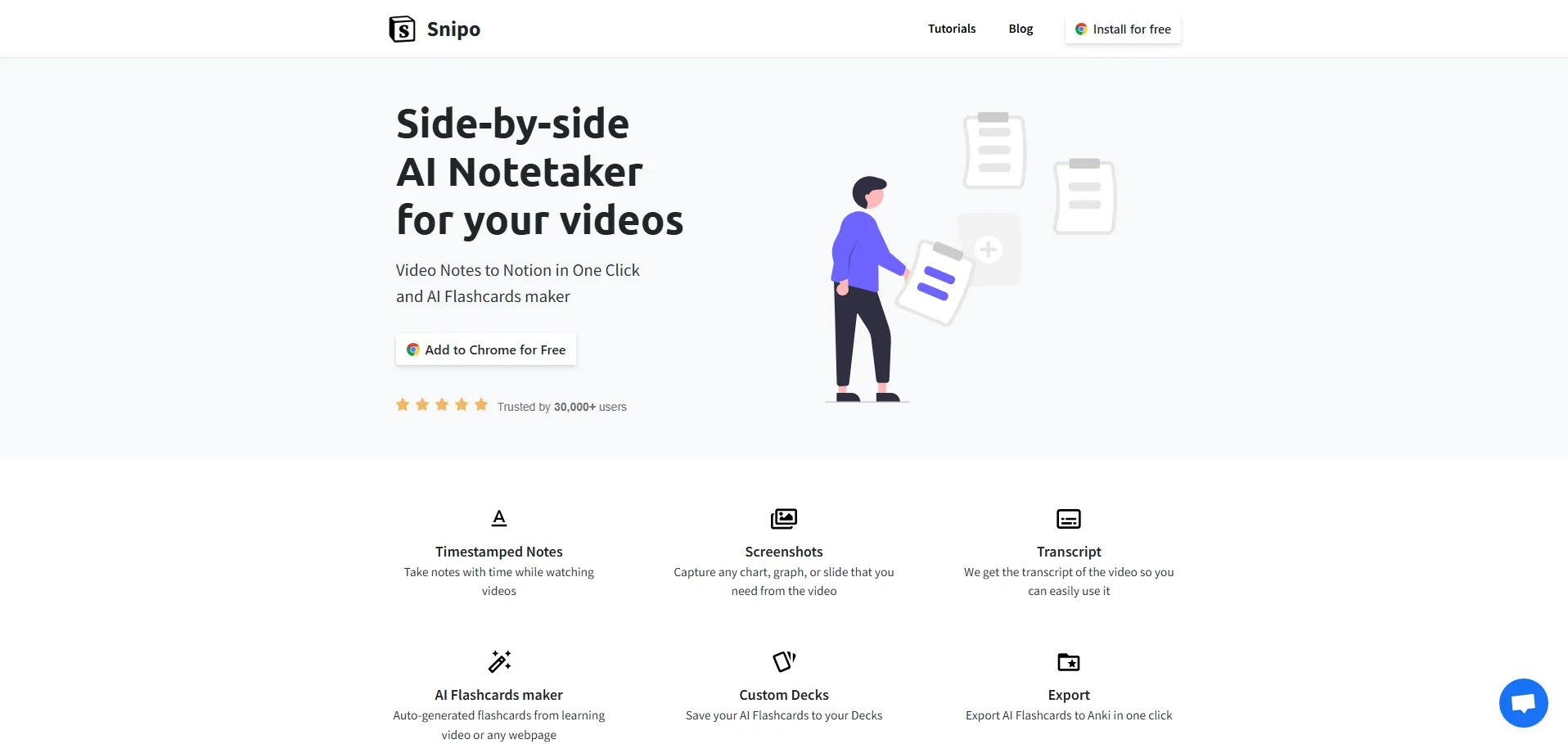1568x744 pixels.
Task: Click the Export starred folder icon
Action: tap(1068, 661)
